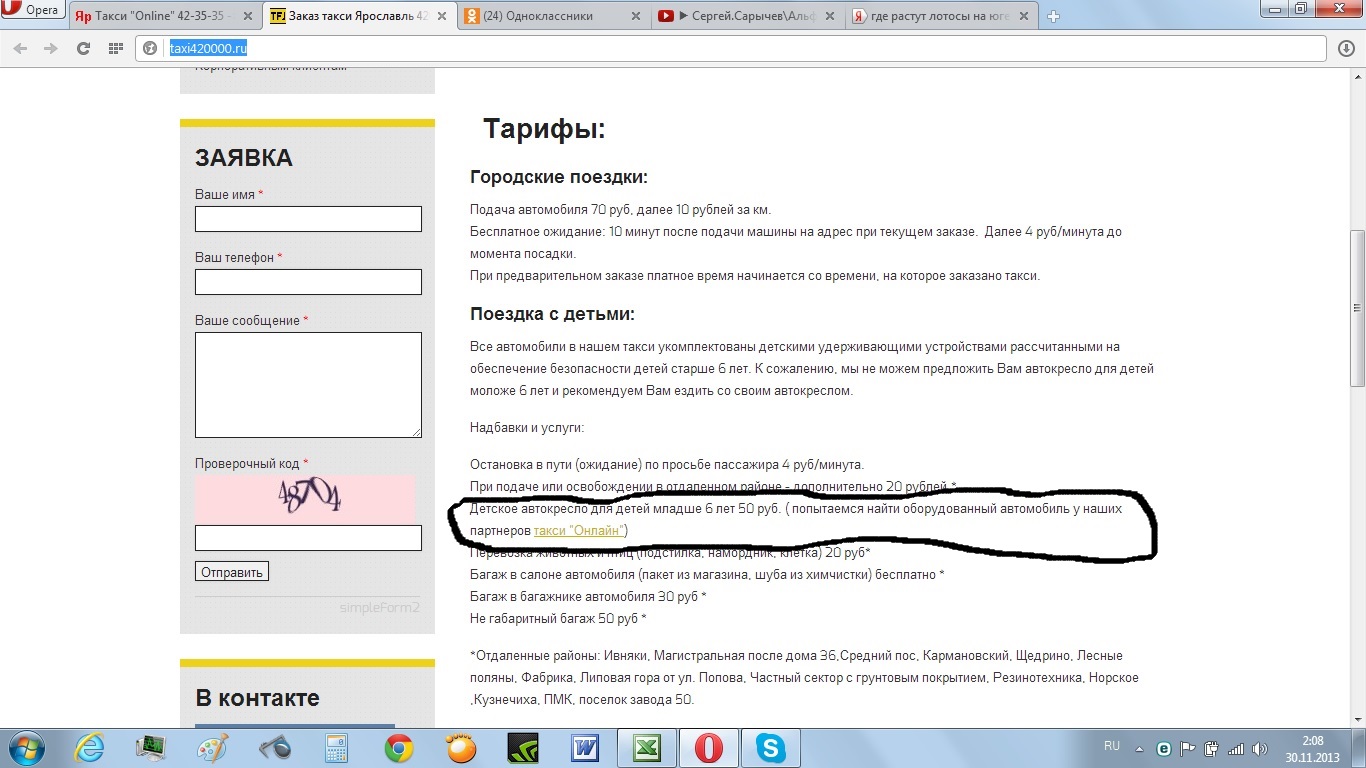The height and width of the screenshot is (768, 1366).
Task: Click the Поездка с детьми: heading
Action: tap(552, 314)
